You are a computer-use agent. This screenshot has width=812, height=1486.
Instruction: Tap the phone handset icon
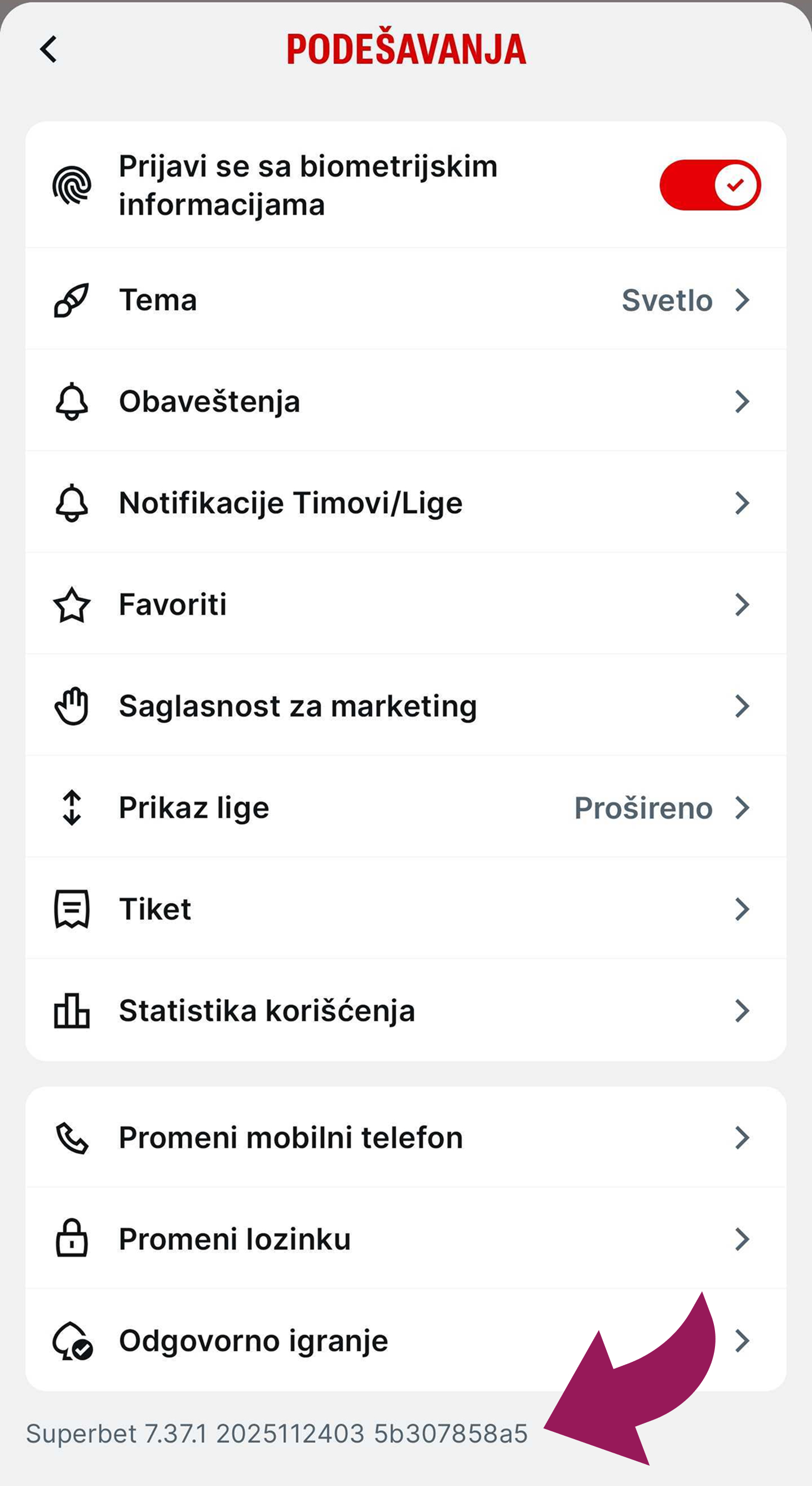pyautogui.click(x=72, y=1137)
